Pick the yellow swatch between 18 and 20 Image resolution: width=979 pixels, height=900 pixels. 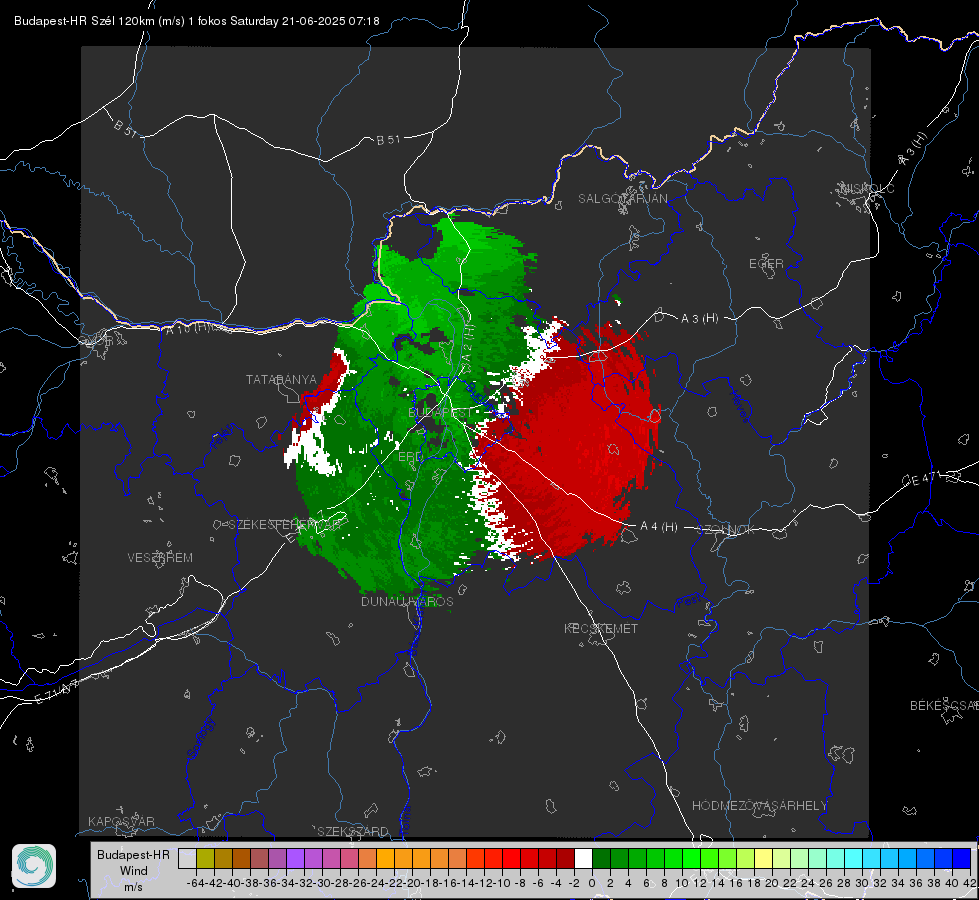(x=763, y=858)
